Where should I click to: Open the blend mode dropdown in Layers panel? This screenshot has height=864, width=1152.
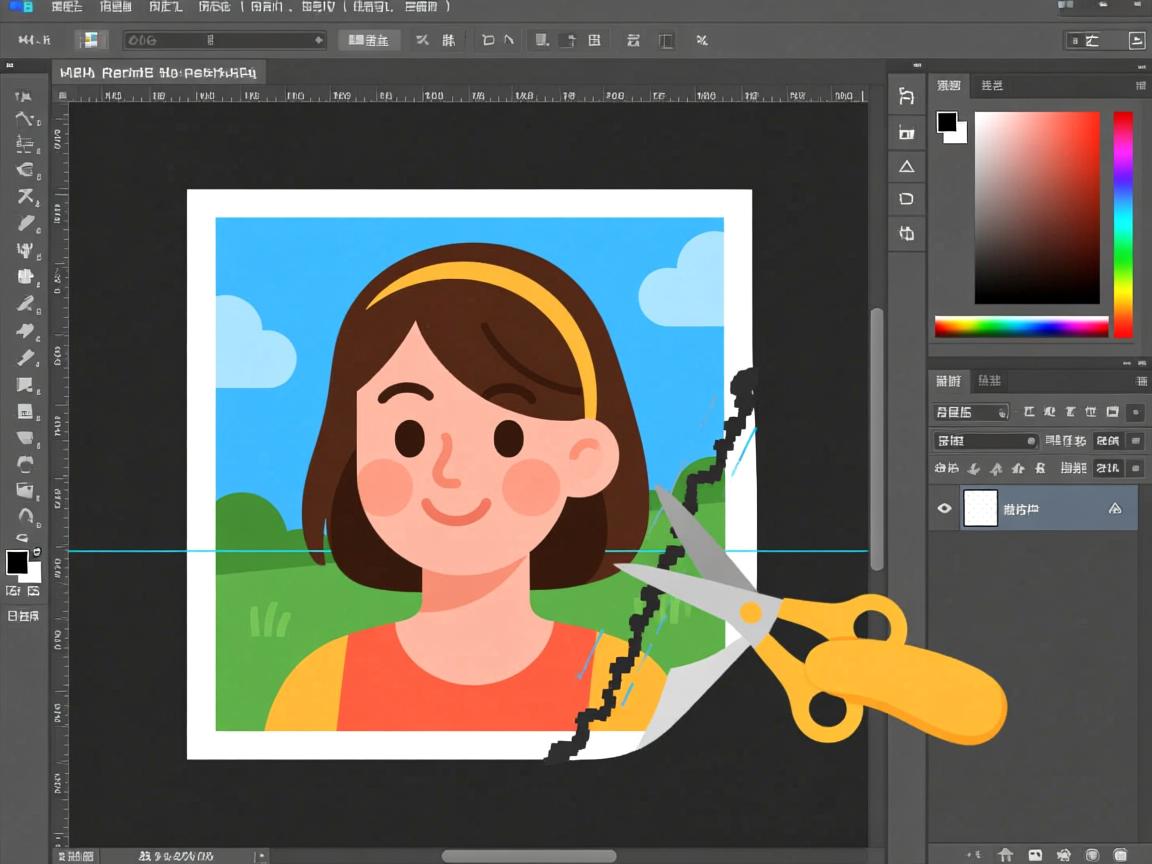click(986, 441)
